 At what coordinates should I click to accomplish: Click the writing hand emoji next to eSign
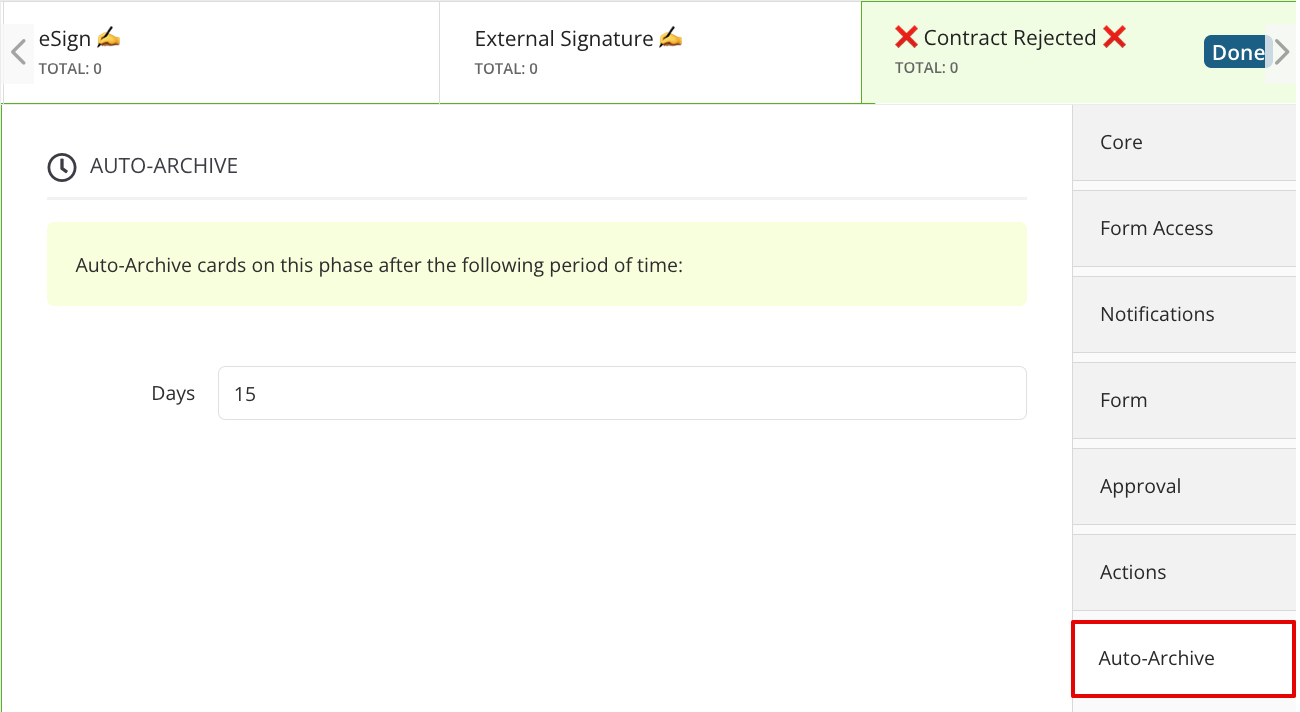109,39
